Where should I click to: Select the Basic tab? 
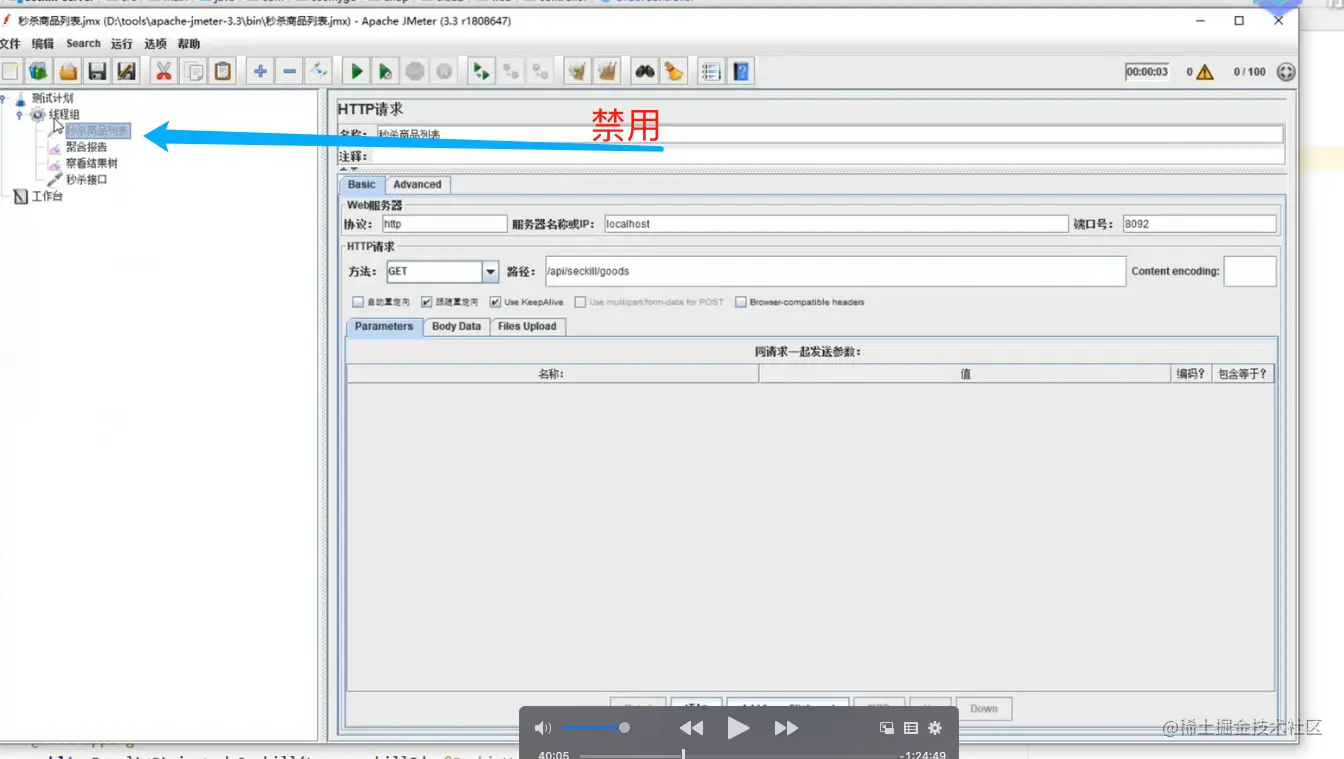click(362, 185)
